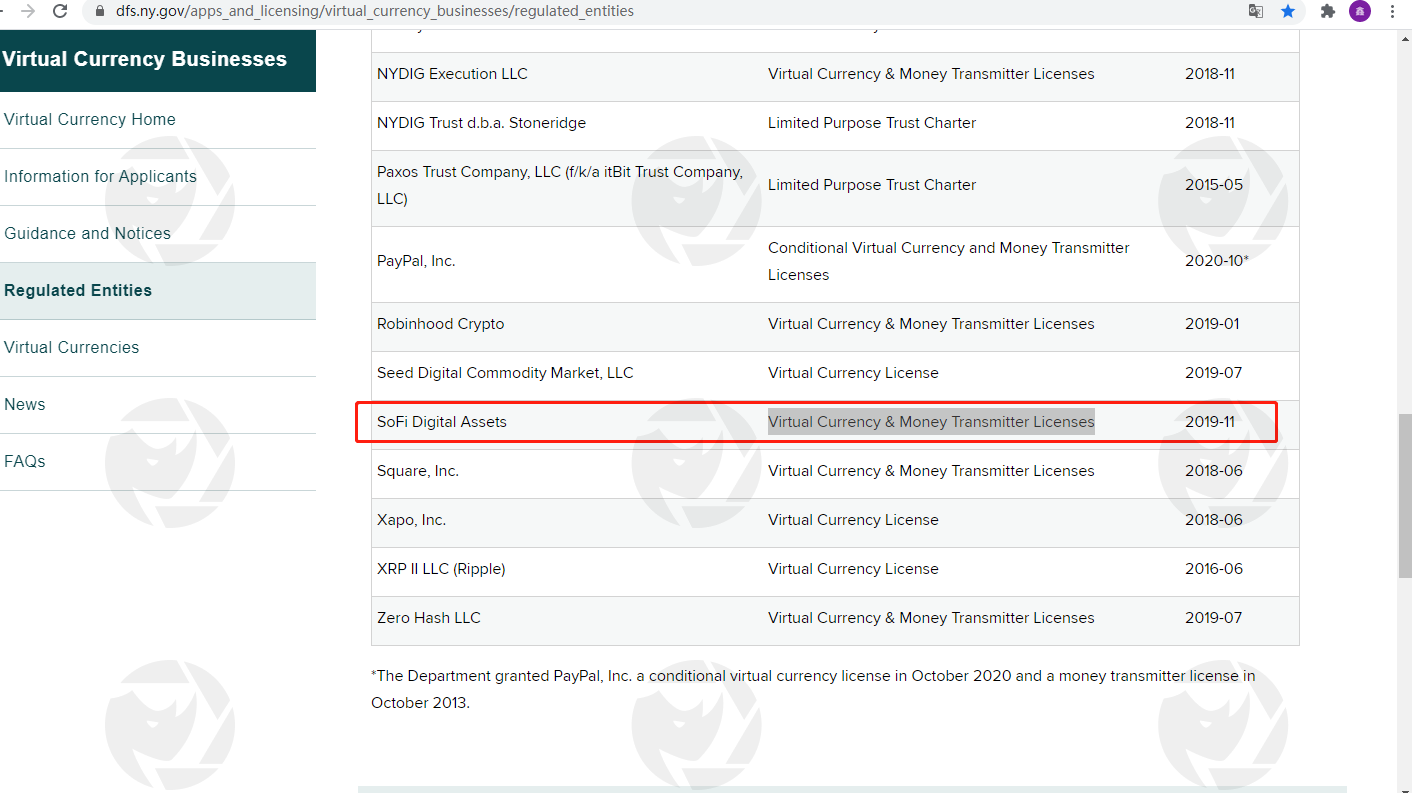Toggle the bookmark star for this page
This screenshot has width=1412, height=793.
1288,12
